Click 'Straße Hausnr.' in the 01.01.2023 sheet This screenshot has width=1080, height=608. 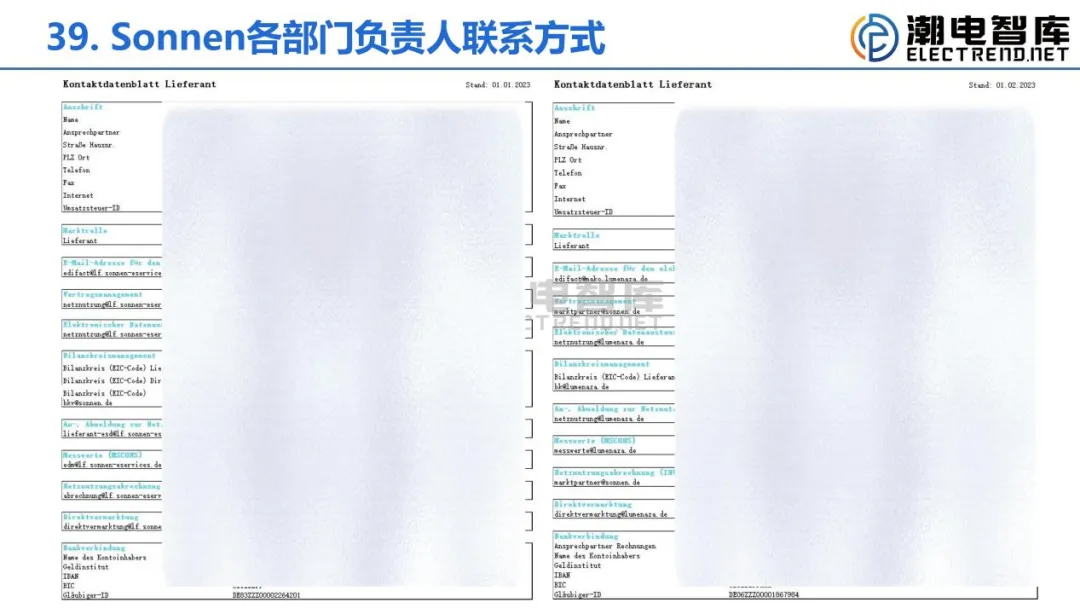click(87, 145)
